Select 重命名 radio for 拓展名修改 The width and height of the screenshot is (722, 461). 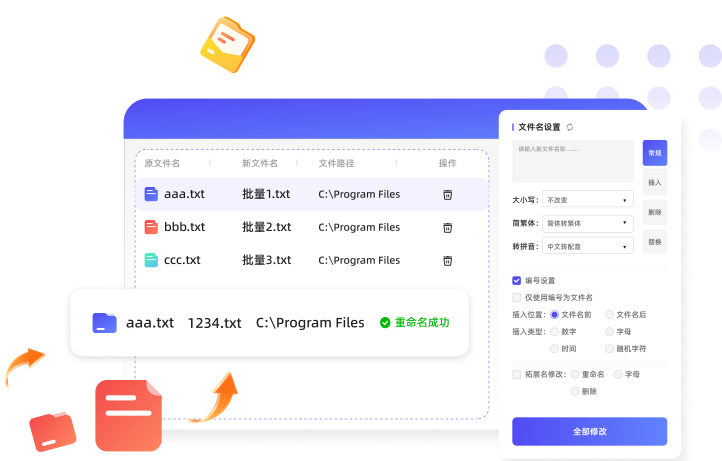point(575,374)
